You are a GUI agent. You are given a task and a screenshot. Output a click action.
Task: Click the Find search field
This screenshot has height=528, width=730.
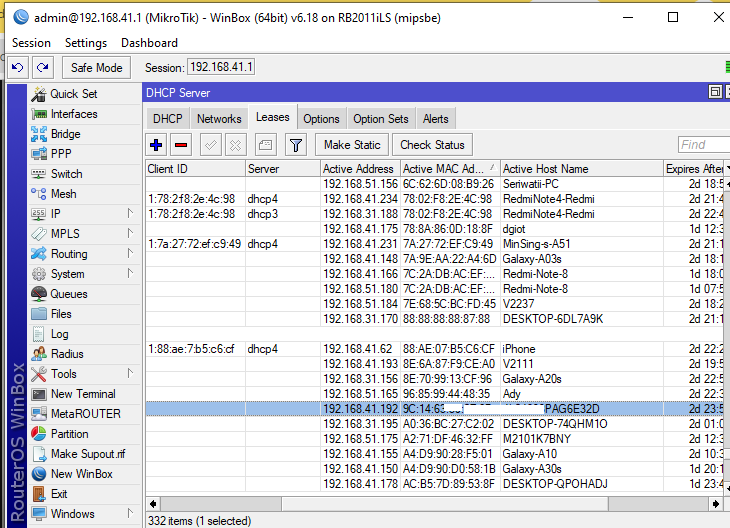coord(704,145)
